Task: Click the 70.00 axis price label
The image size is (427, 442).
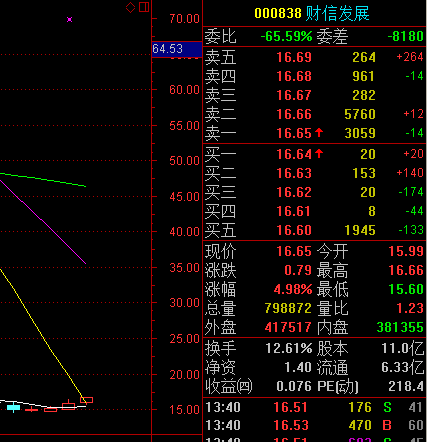Action: (x=184, y=19)
